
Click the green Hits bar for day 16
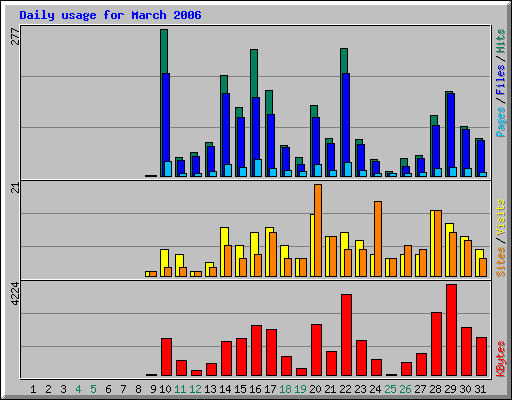[254, 73]
